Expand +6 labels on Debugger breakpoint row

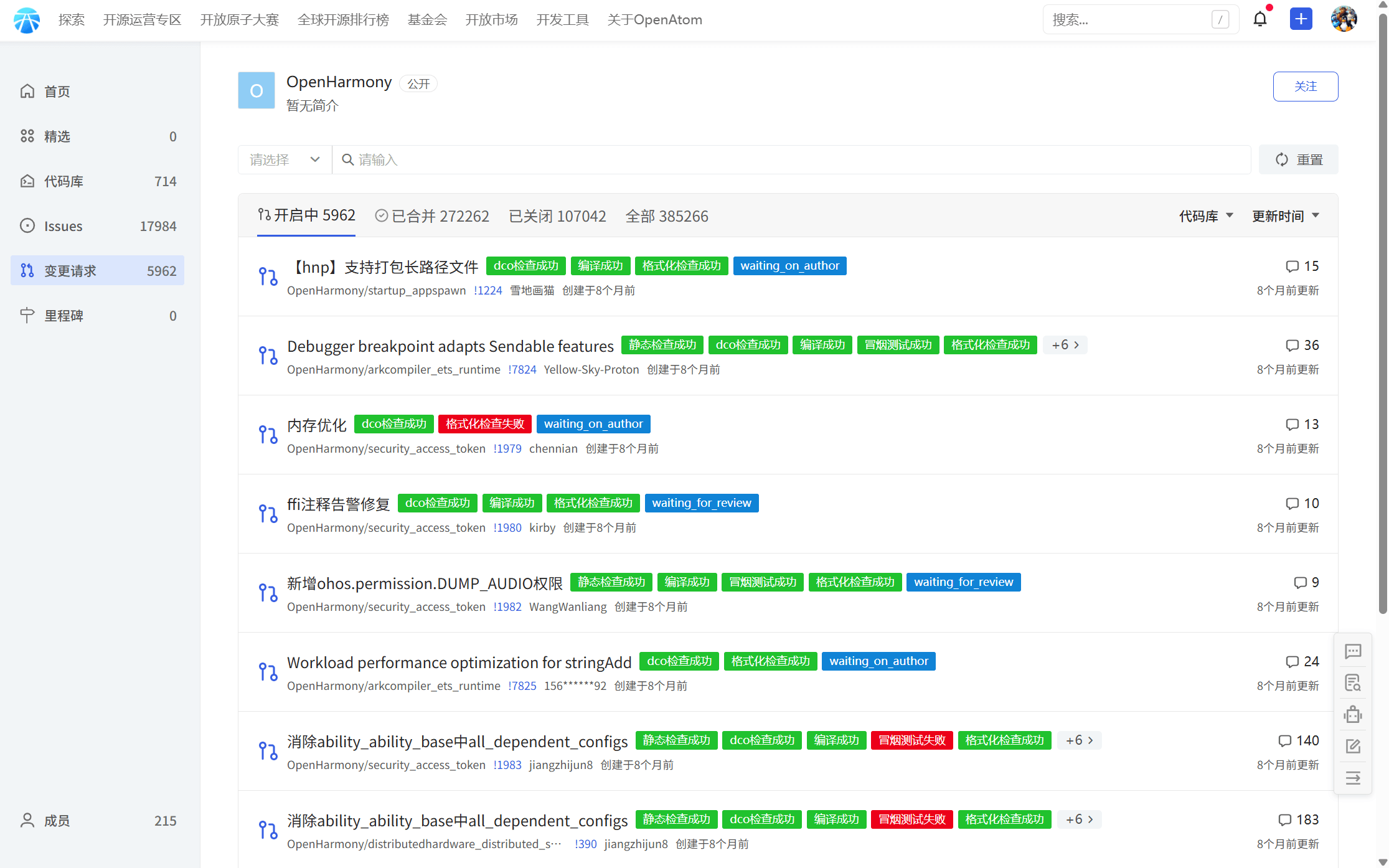[x=1065, y=345]
